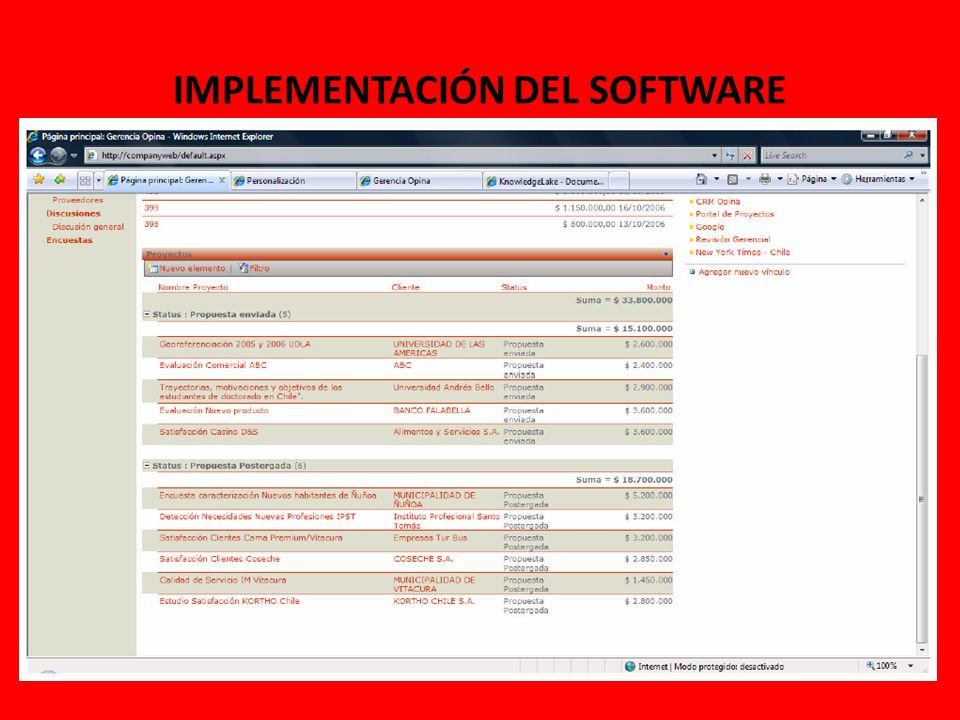
Task: Open Satisfacción Clientes Coseche project
Action: [219, 559]
